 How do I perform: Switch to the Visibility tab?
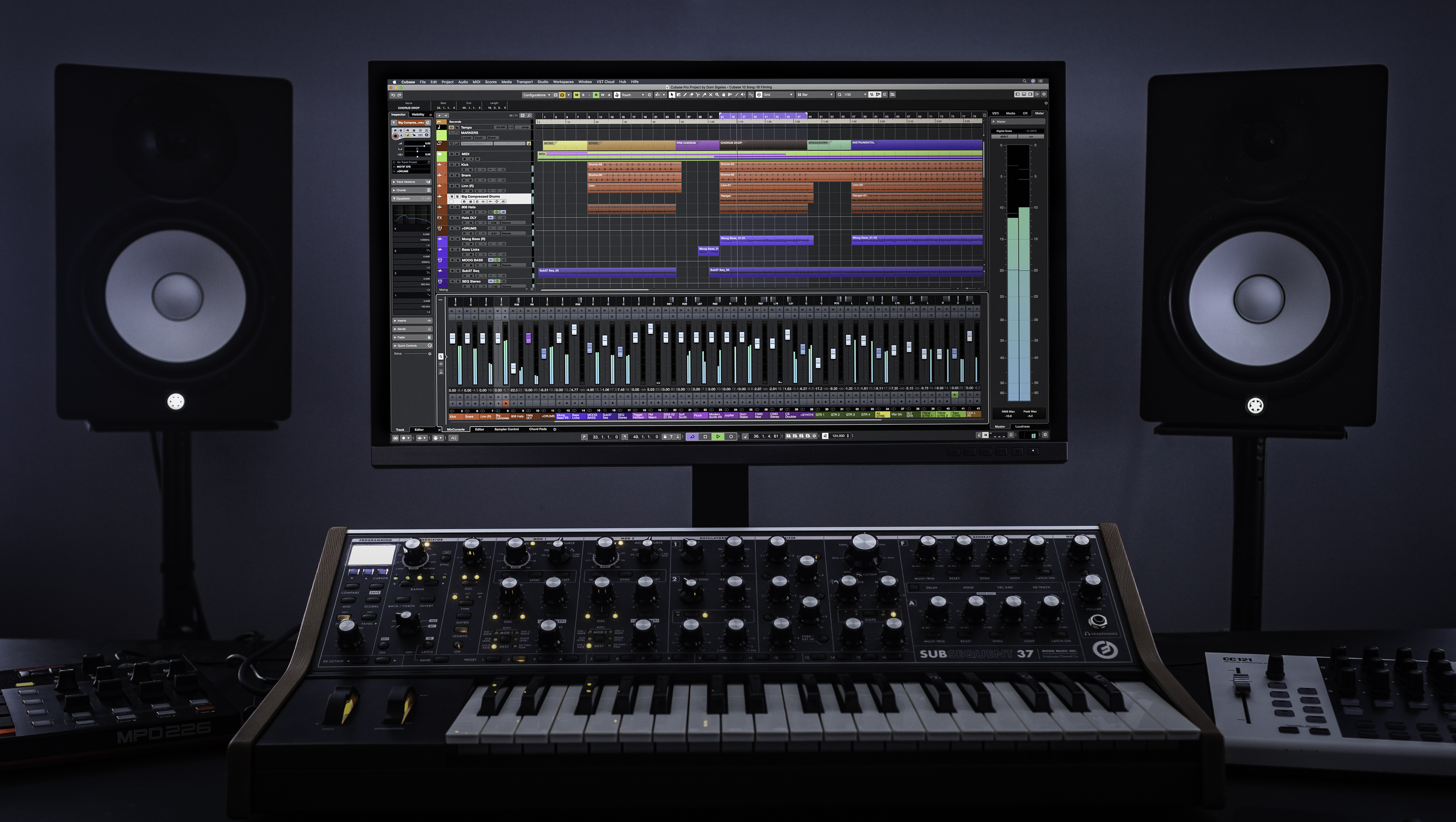pyautogui.click(x=418, y=115)
